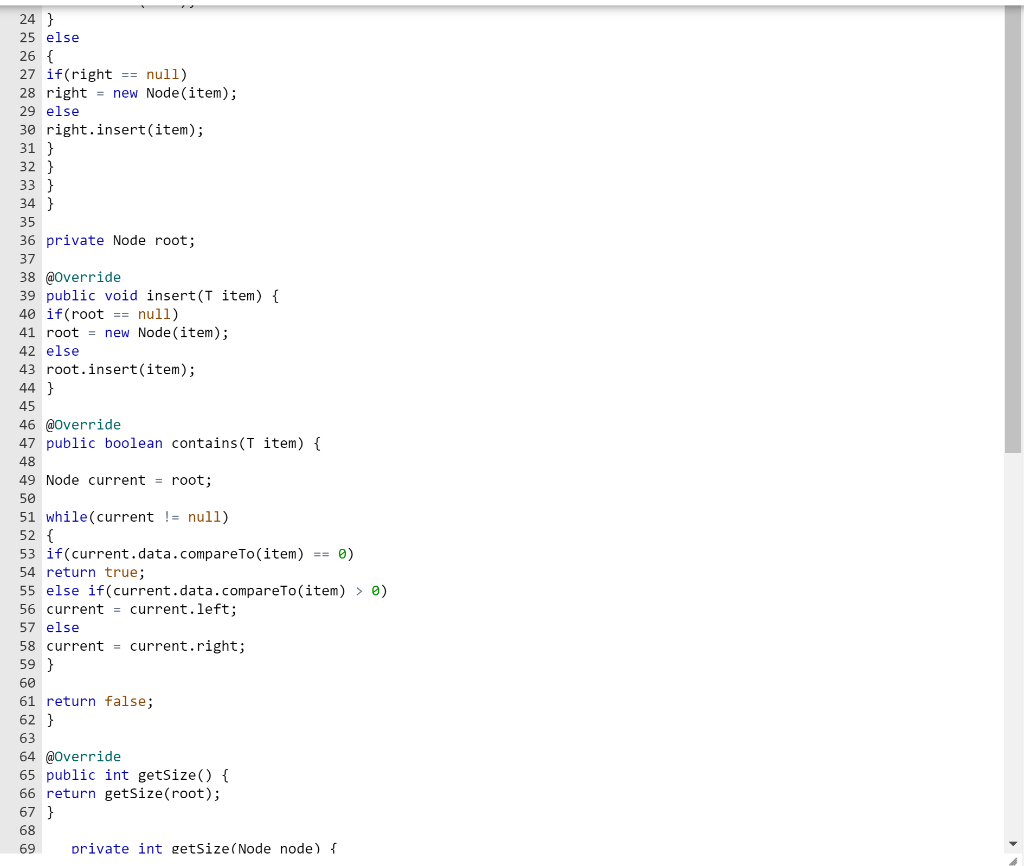
Task: Click return true statement on line 54
Action: [x=93, y=572]
